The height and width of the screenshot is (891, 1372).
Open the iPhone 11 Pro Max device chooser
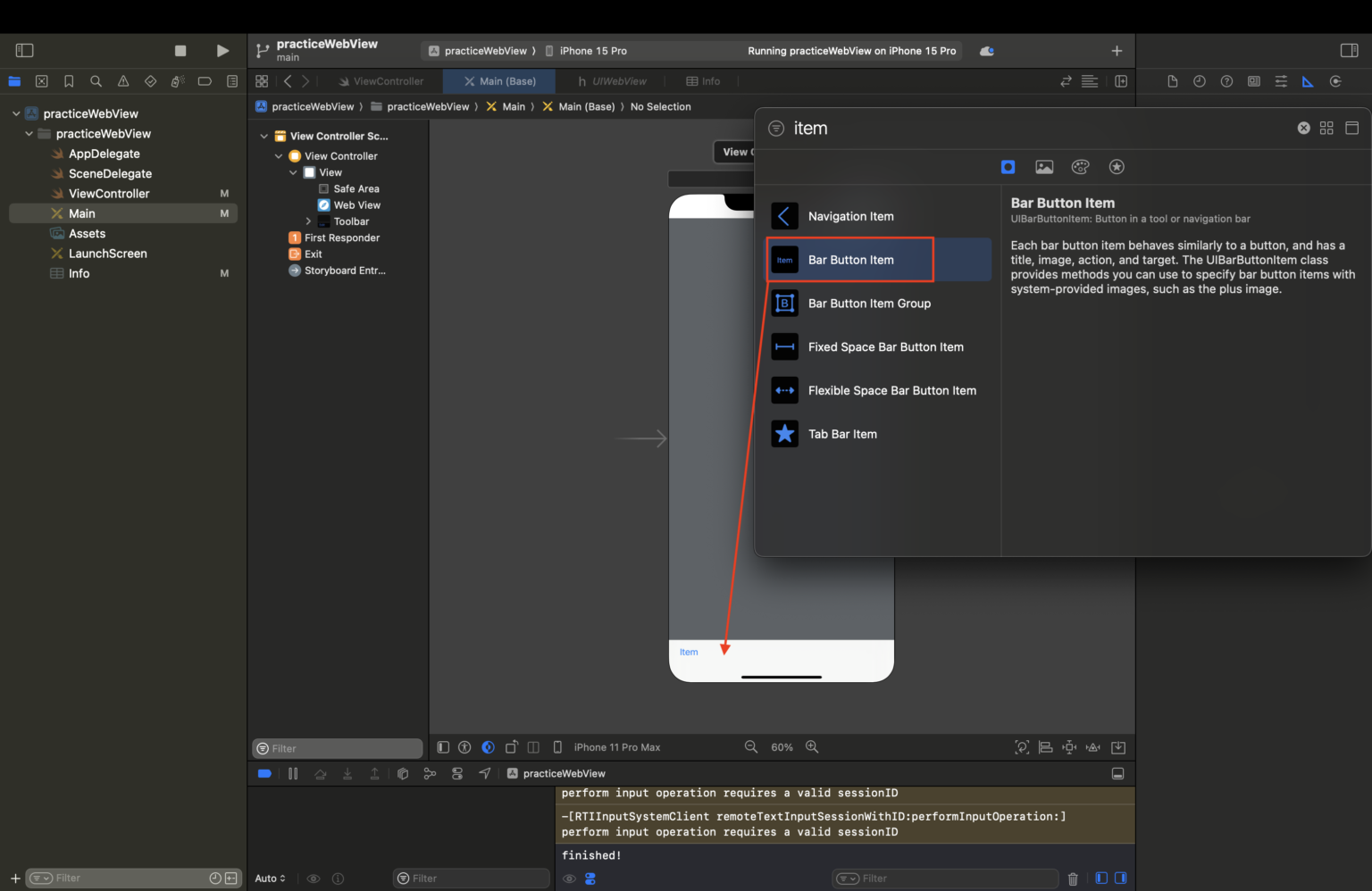point(616,747)
